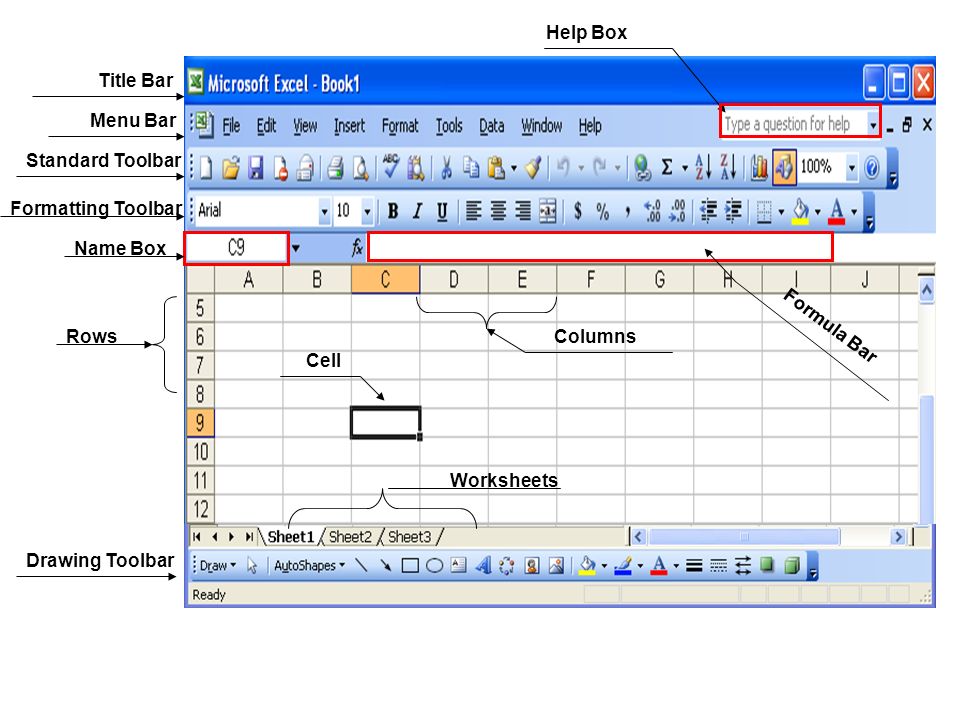This screenshot has height=720, width=960.
Task: Open the 100% zoom dropdown
Action: 852,167
